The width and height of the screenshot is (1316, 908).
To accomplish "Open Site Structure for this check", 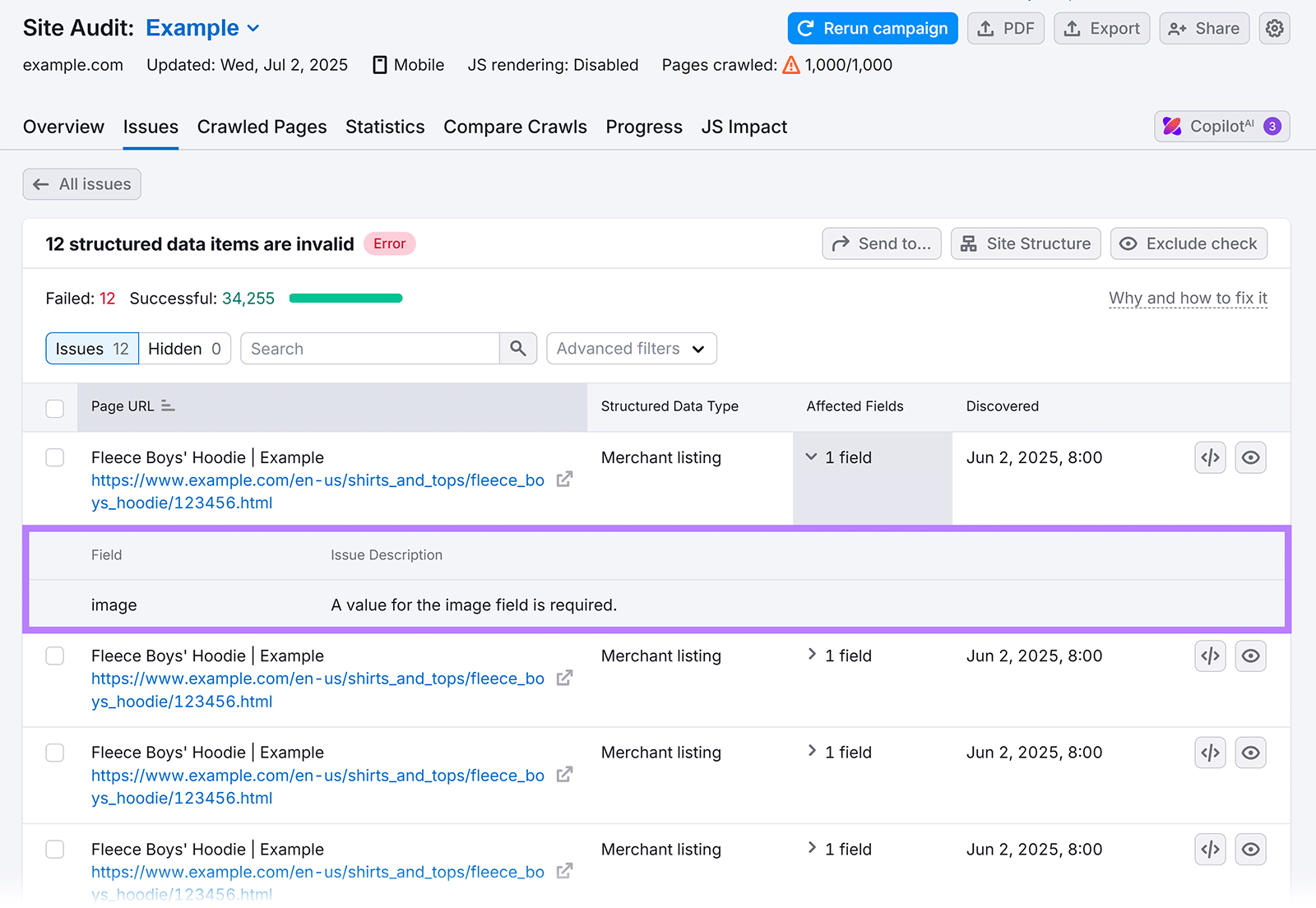I will click(x=1025, y=243).
